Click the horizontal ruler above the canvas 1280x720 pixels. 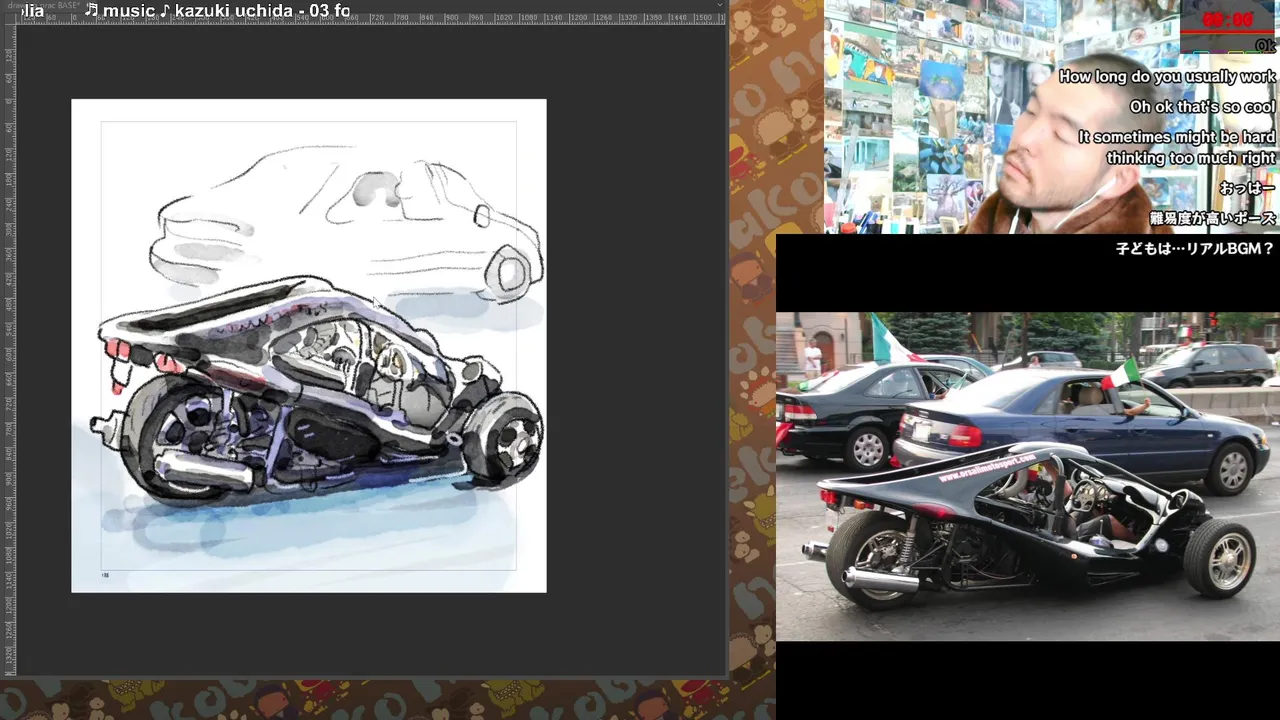370,18
